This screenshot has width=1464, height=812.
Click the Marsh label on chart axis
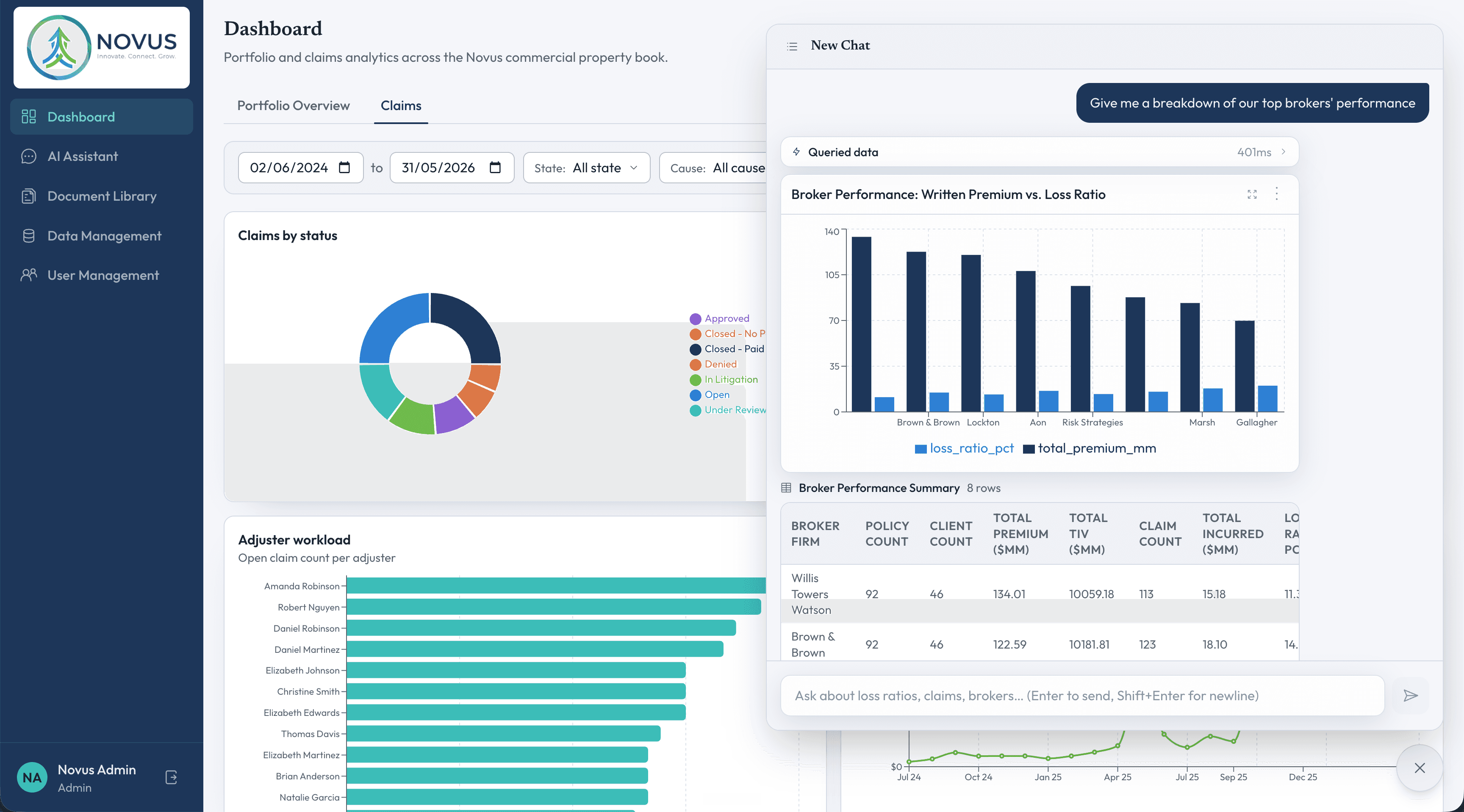pyautogui.click(x=1201, y=422)
